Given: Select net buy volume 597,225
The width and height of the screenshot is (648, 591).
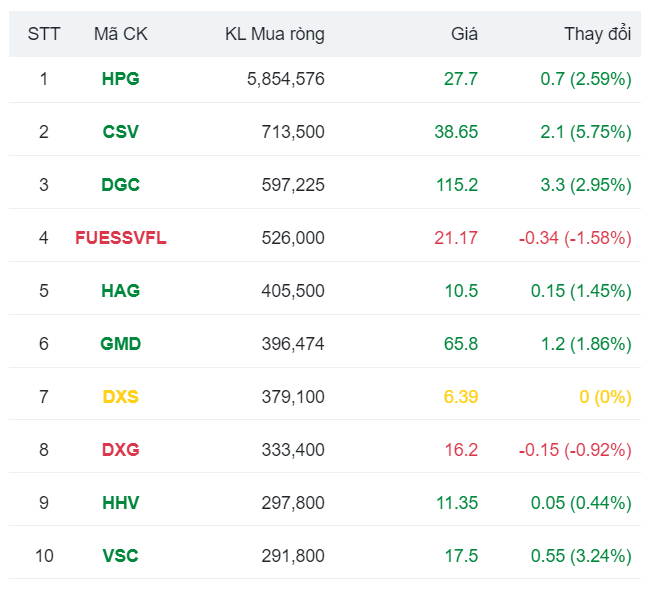Looking at the screenshot, I should 293,185.
